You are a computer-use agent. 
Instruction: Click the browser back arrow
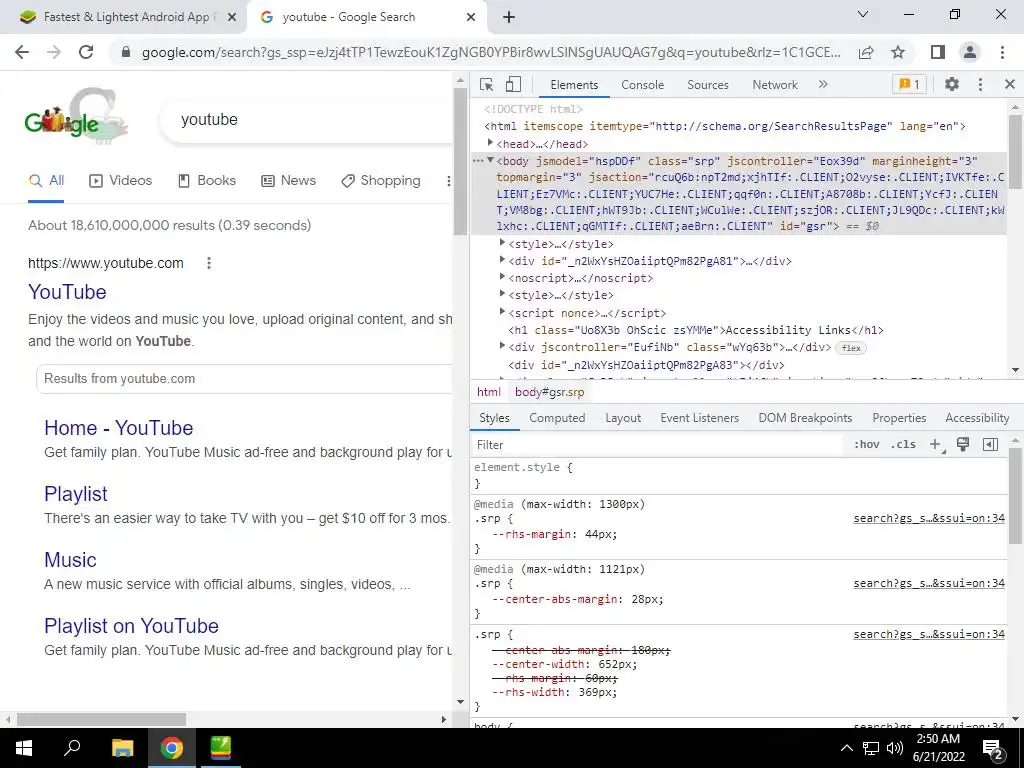tap(22, 52)
